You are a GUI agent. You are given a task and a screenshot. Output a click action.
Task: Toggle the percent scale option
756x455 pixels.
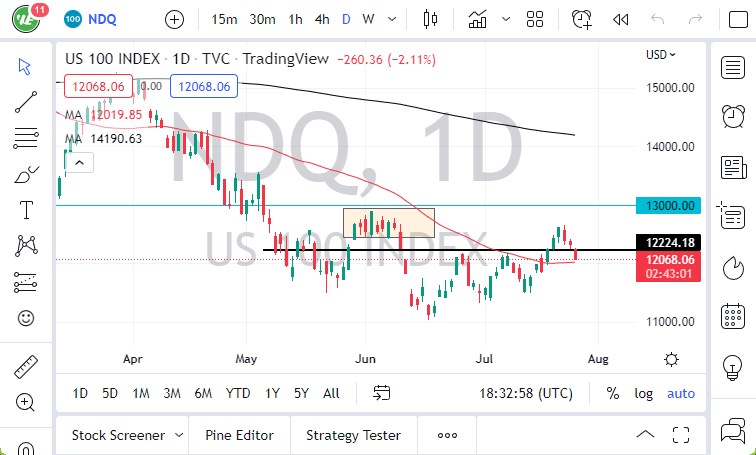(x=612, y=393)
